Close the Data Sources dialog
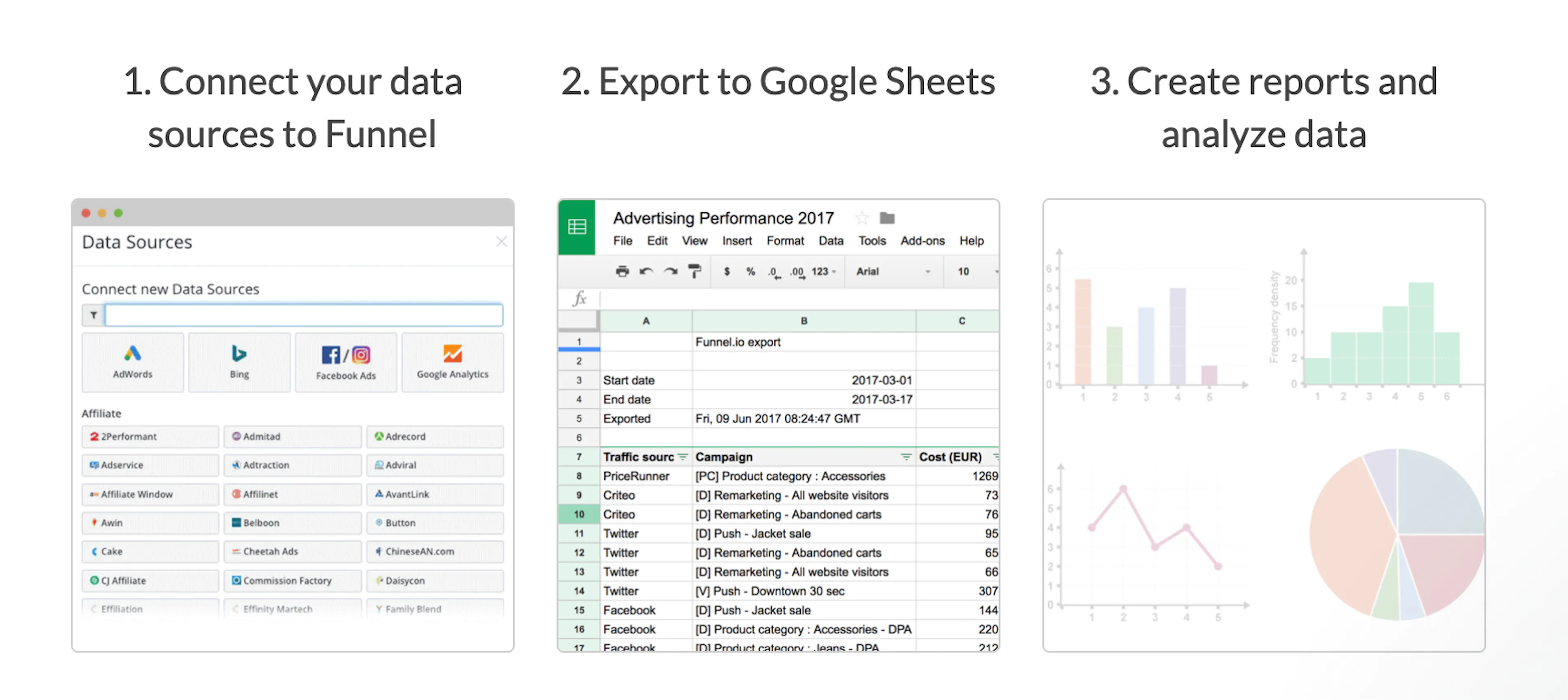Image resolution: width=1568 pixels, height=700 pixels. tap(501, 242)
